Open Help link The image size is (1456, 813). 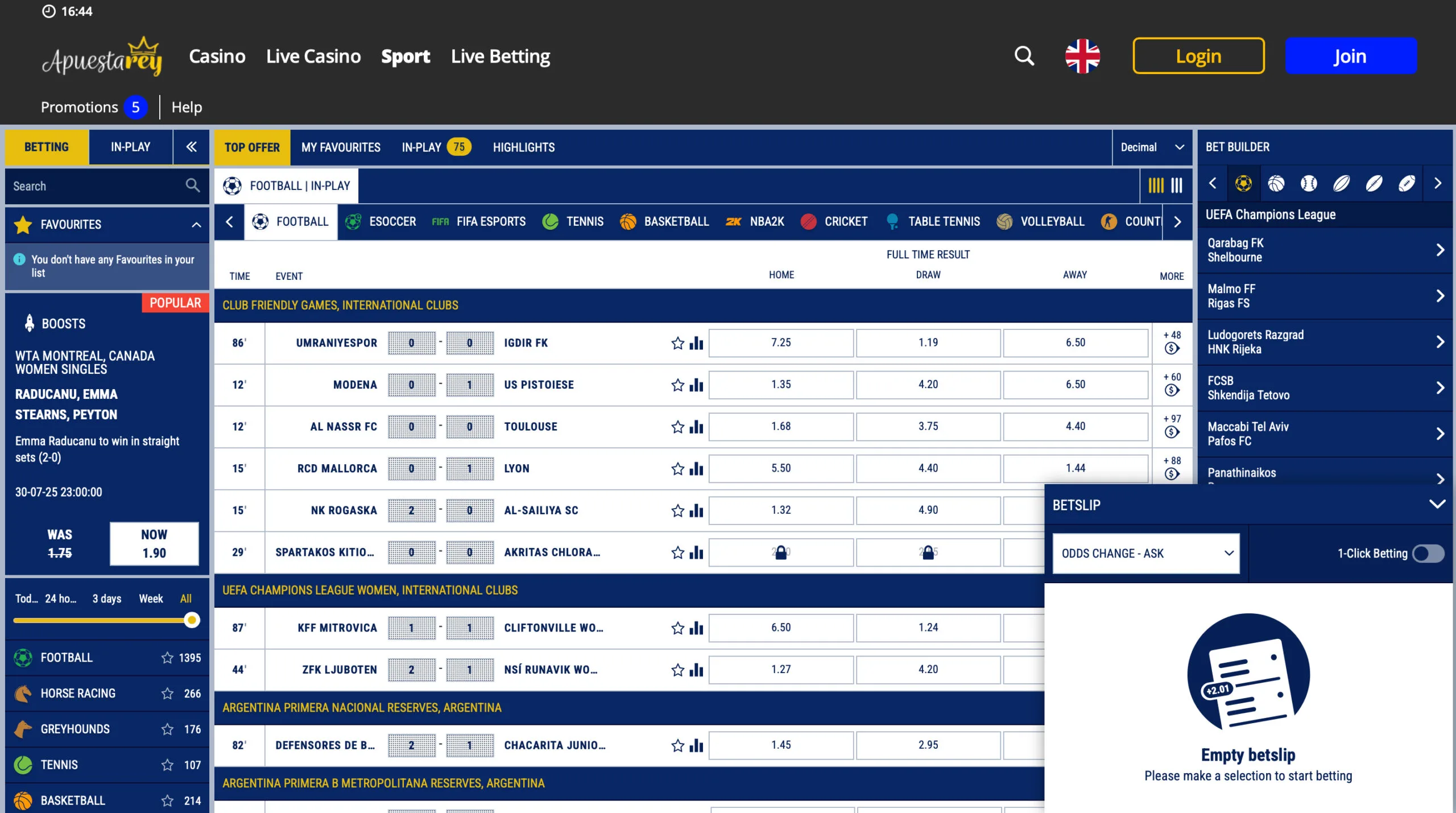point(187,107)
